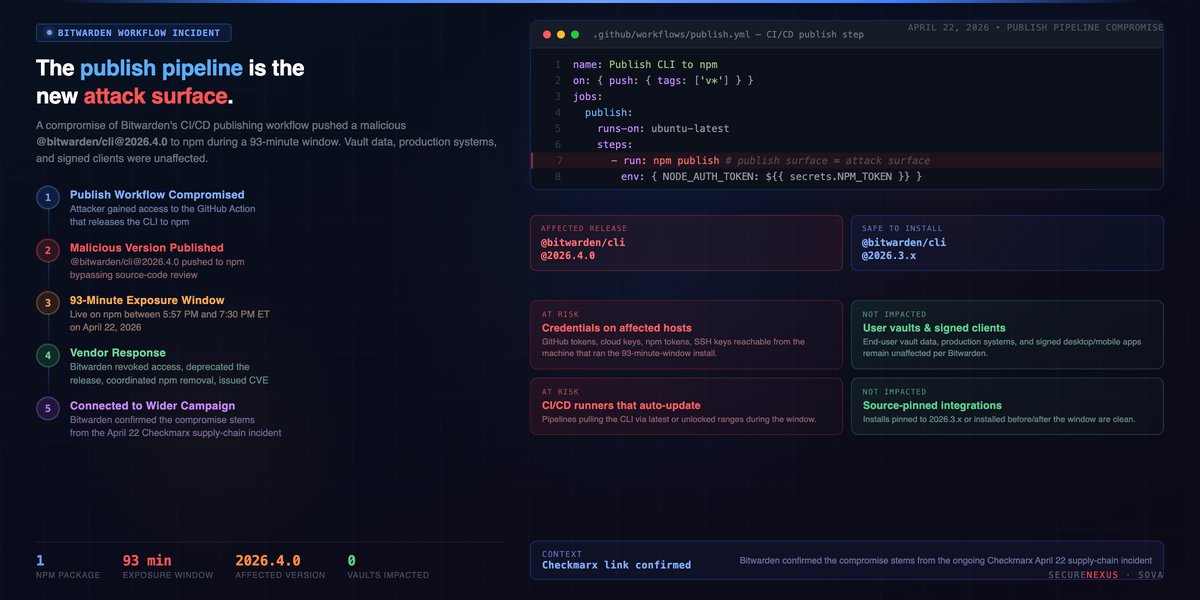Click the code file title publish.yml
1200x600 pixels.
click(728, 34)
